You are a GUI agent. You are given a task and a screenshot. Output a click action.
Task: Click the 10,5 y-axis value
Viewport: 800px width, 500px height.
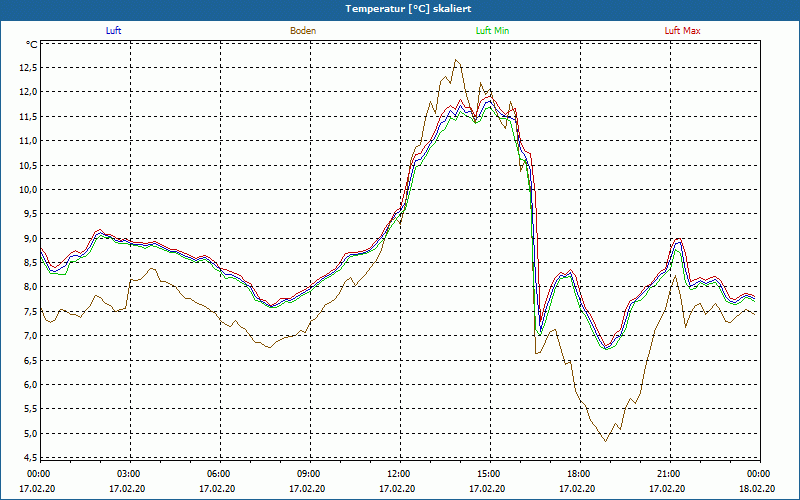(x=27, y=165)
